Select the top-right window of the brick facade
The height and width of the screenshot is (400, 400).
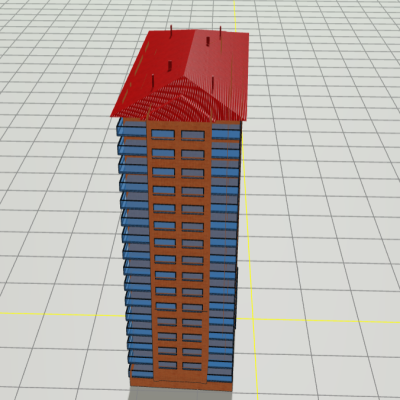193,135
